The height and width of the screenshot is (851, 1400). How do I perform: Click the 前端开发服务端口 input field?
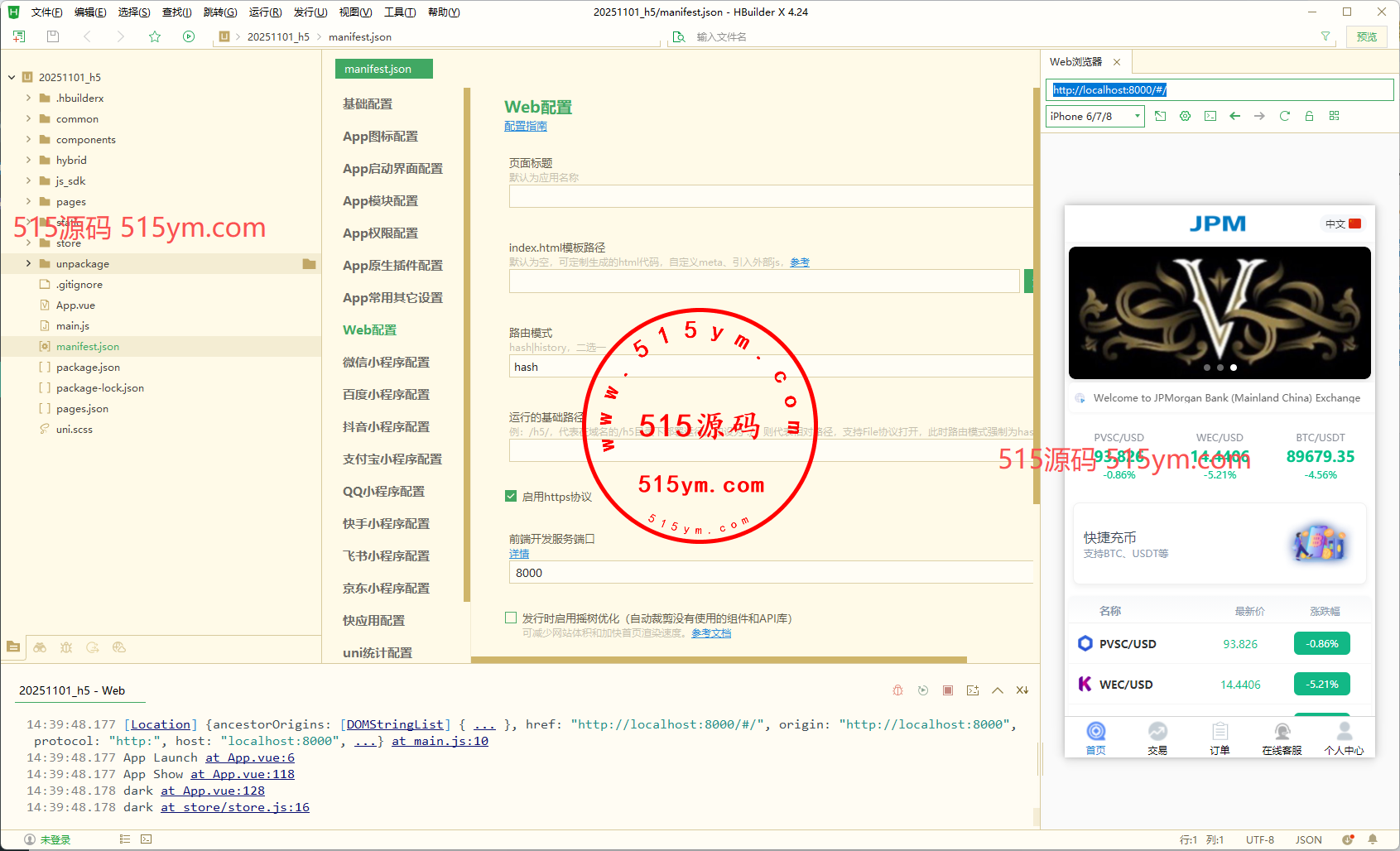point(770,573)
